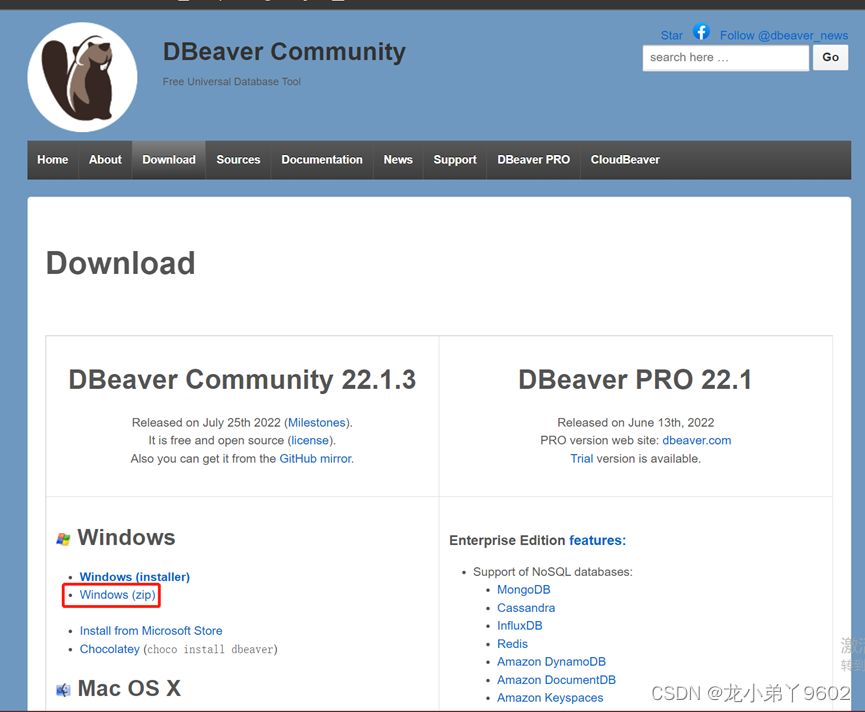Viewport: 865px width, 712px height.
Task: Open the Milestones link
Action: 317,423
